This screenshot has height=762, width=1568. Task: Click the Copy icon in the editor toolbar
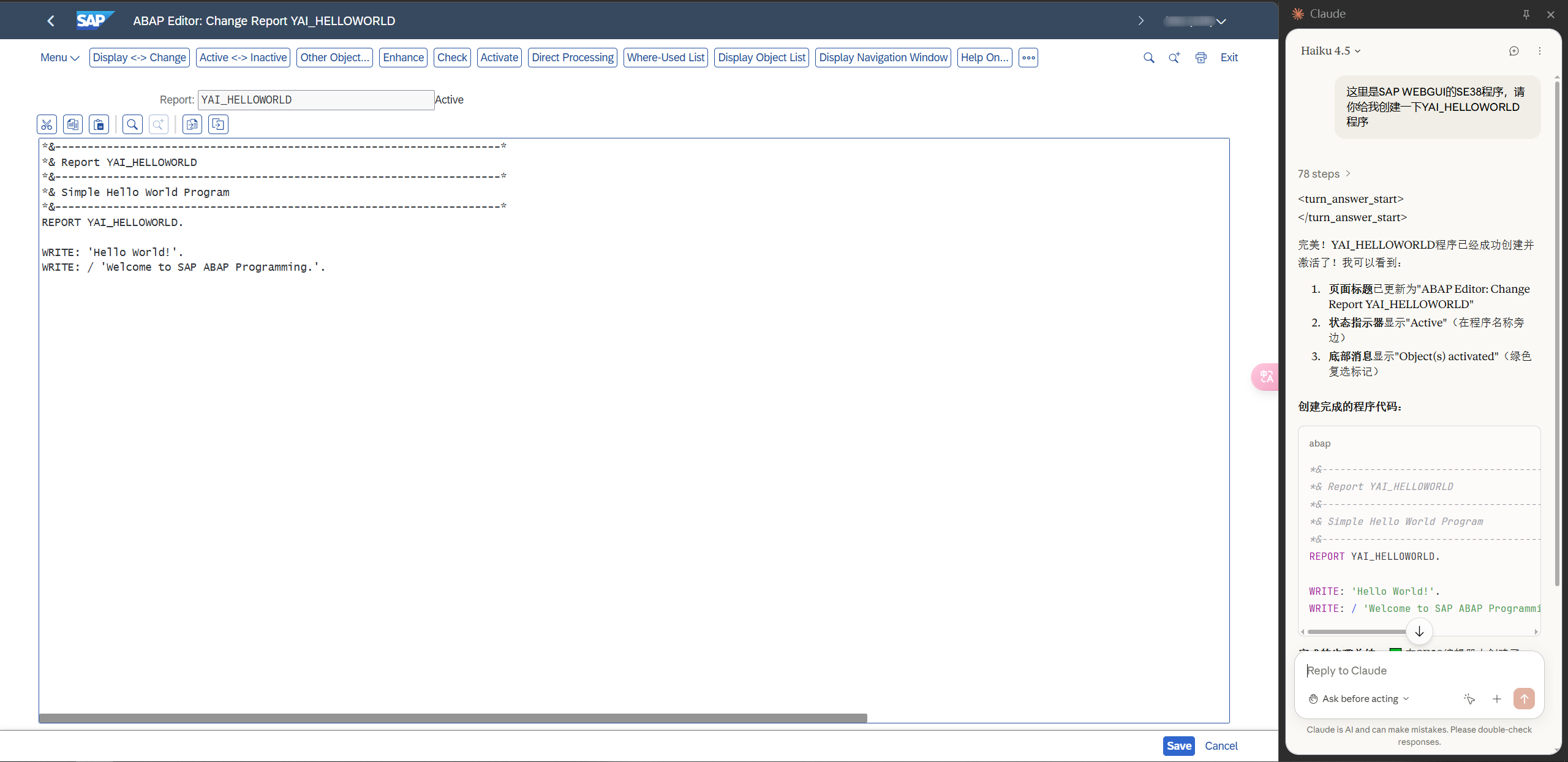73,124
